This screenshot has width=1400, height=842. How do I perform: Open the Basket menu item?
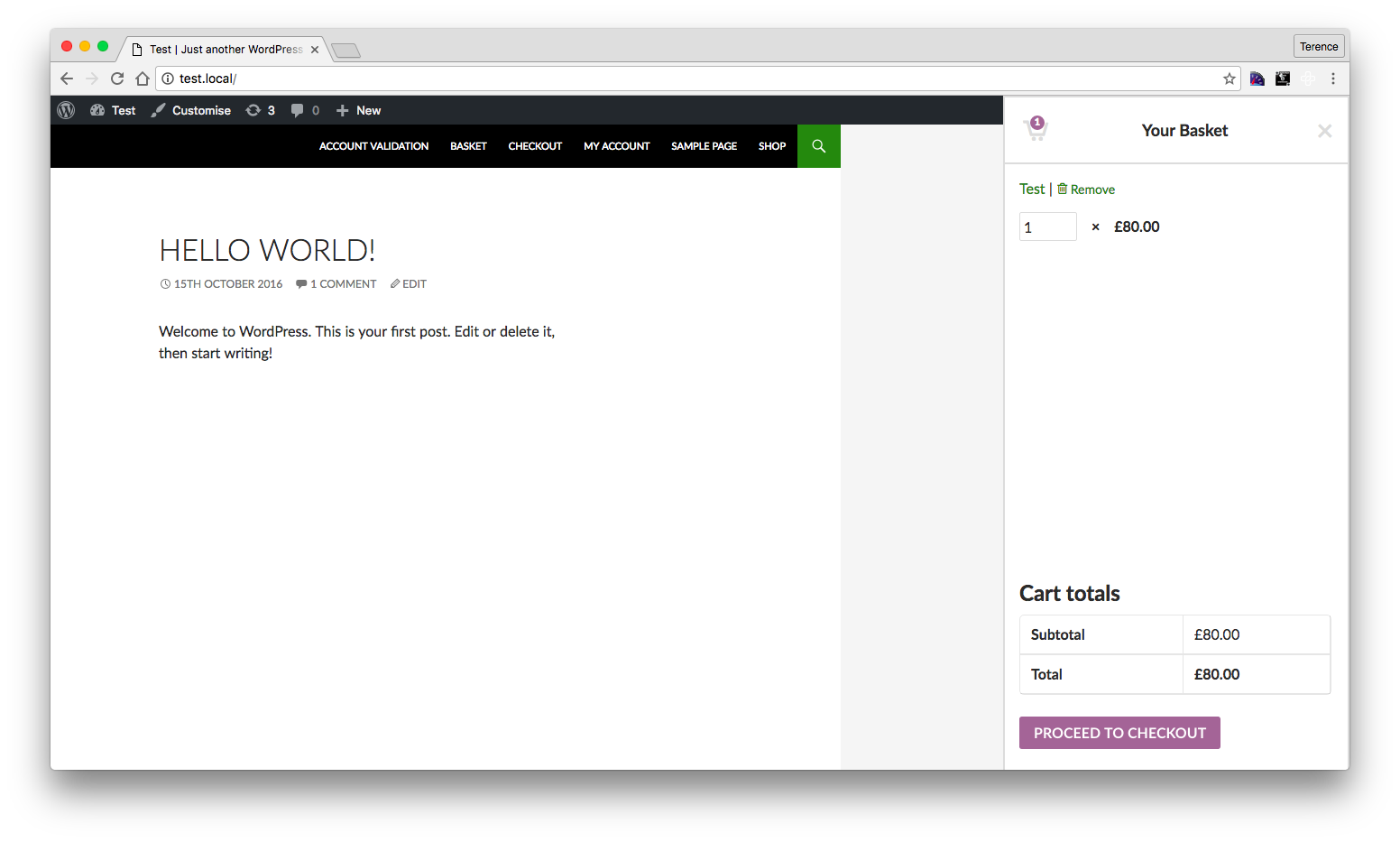coord(468,146)
